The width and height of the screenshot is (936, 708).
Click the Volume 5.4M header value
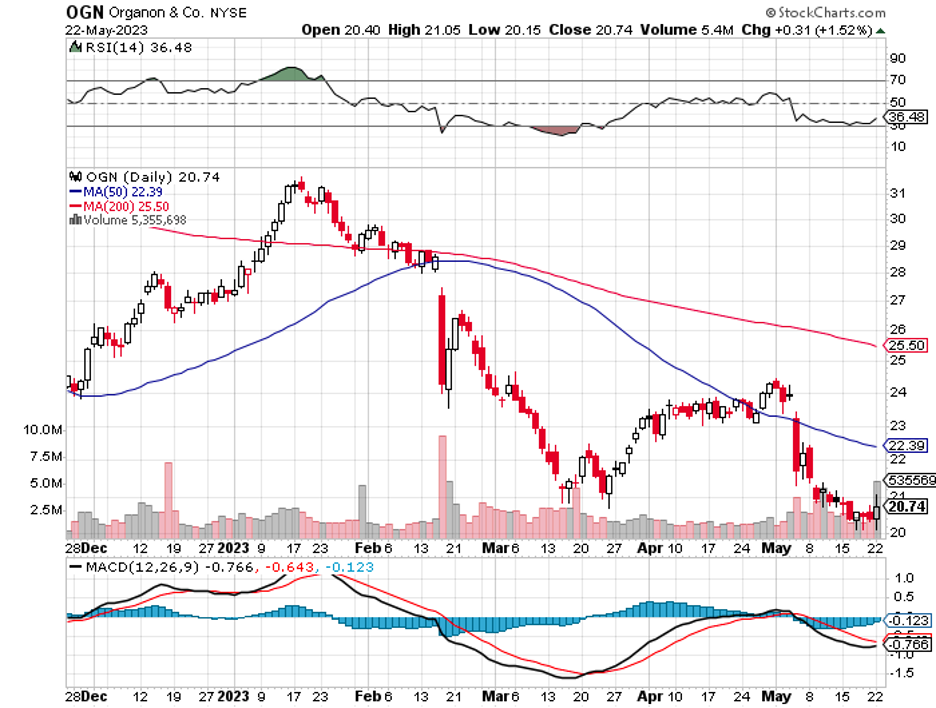coord(686,30)
